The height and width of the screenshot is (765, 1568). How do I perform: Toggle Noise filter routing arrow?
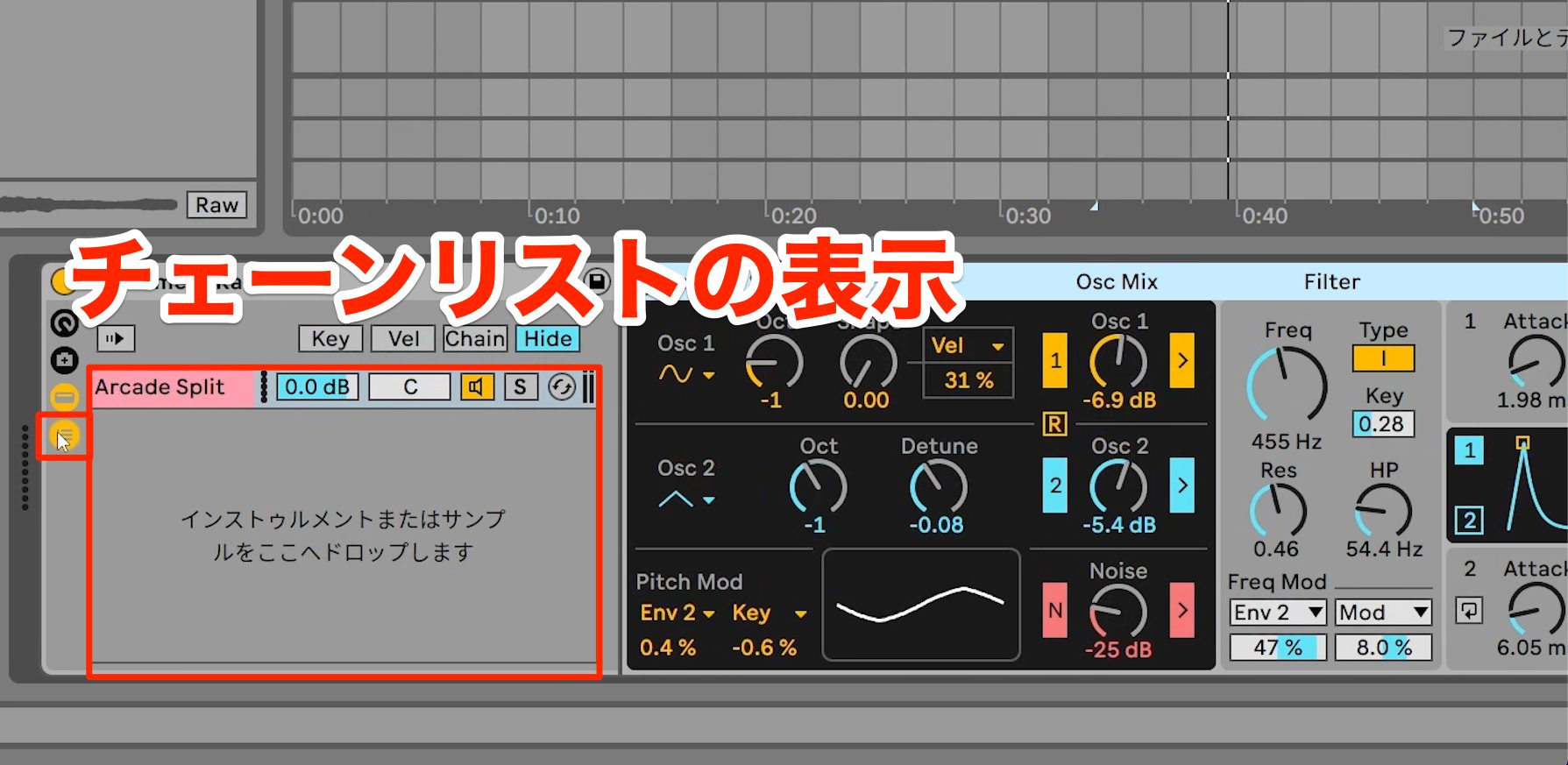tap(1182, 610)
